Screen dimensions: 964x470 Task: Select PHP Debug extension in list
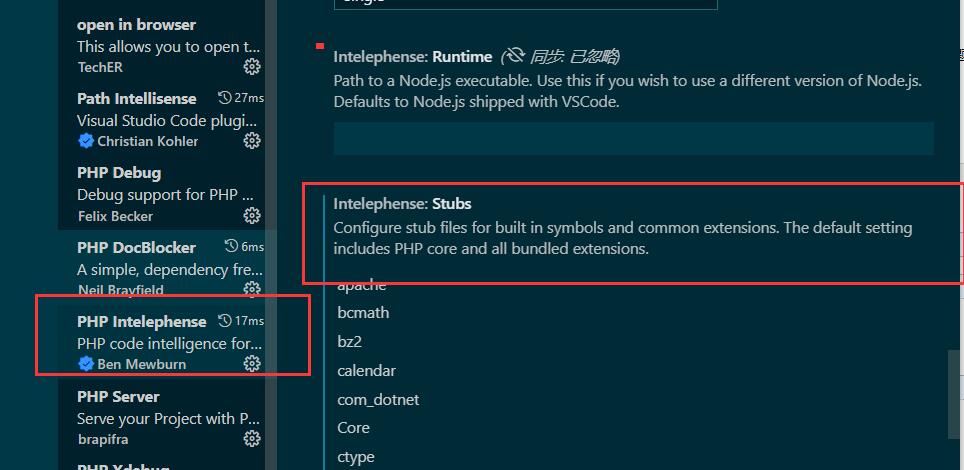pyautogui.click(x=150, y=193)
